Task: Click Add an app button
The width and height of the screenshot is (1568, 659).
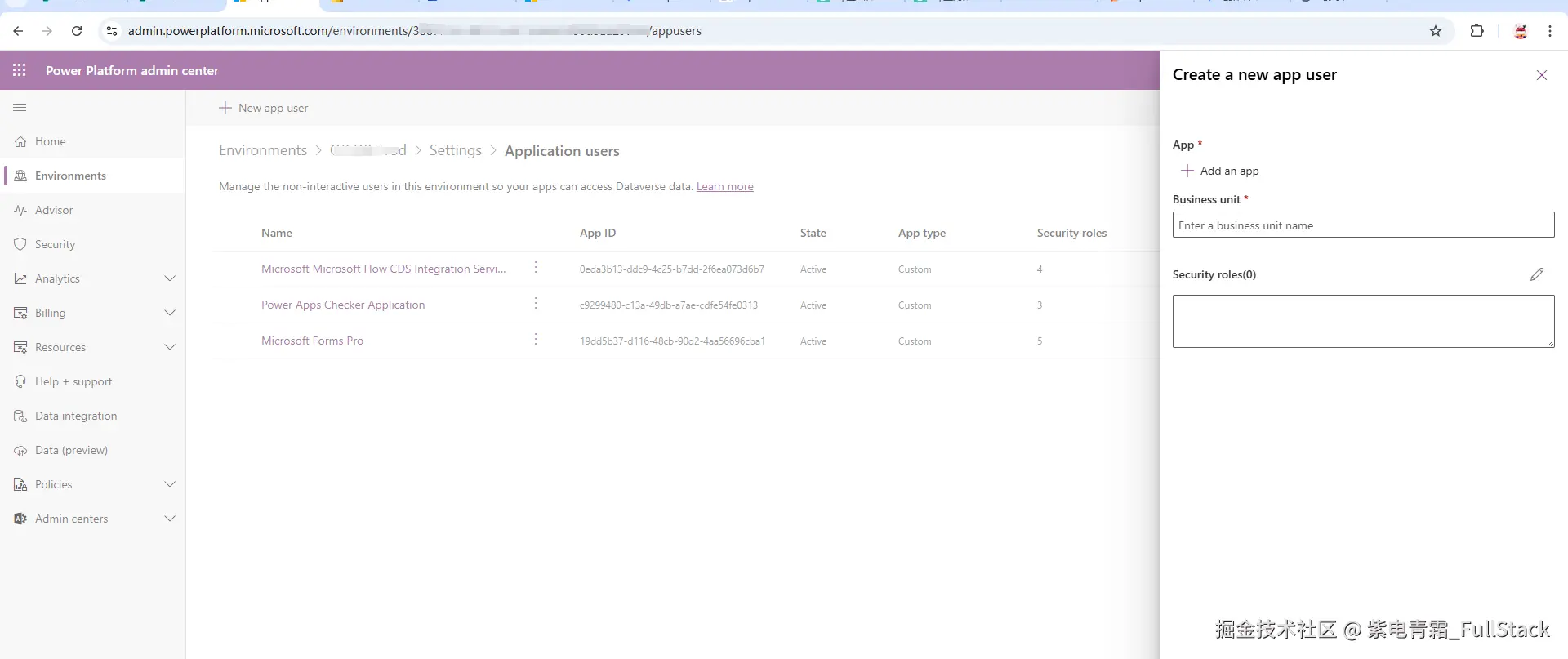Action: point(1220,171)
